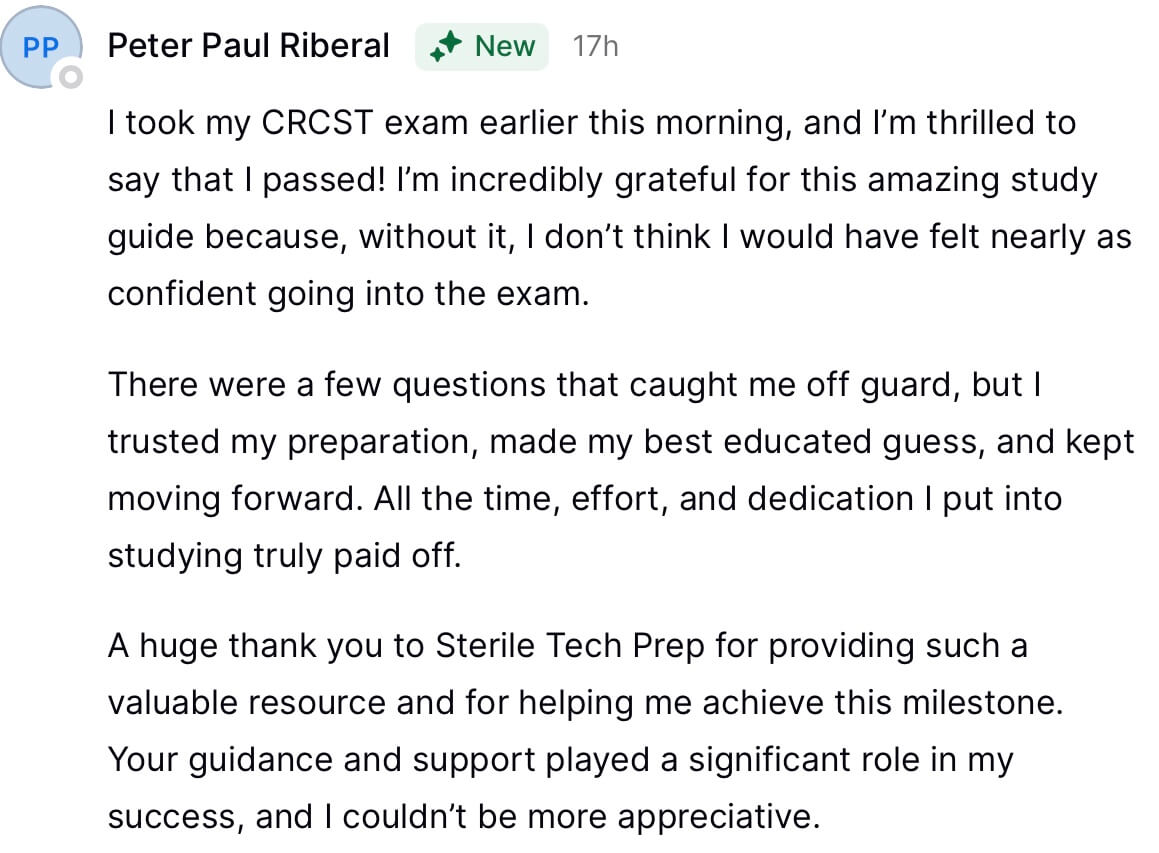The image size is (1159, 853).
Task: Click the green sparkle icon in badge
Action: [x=446, y=47]
